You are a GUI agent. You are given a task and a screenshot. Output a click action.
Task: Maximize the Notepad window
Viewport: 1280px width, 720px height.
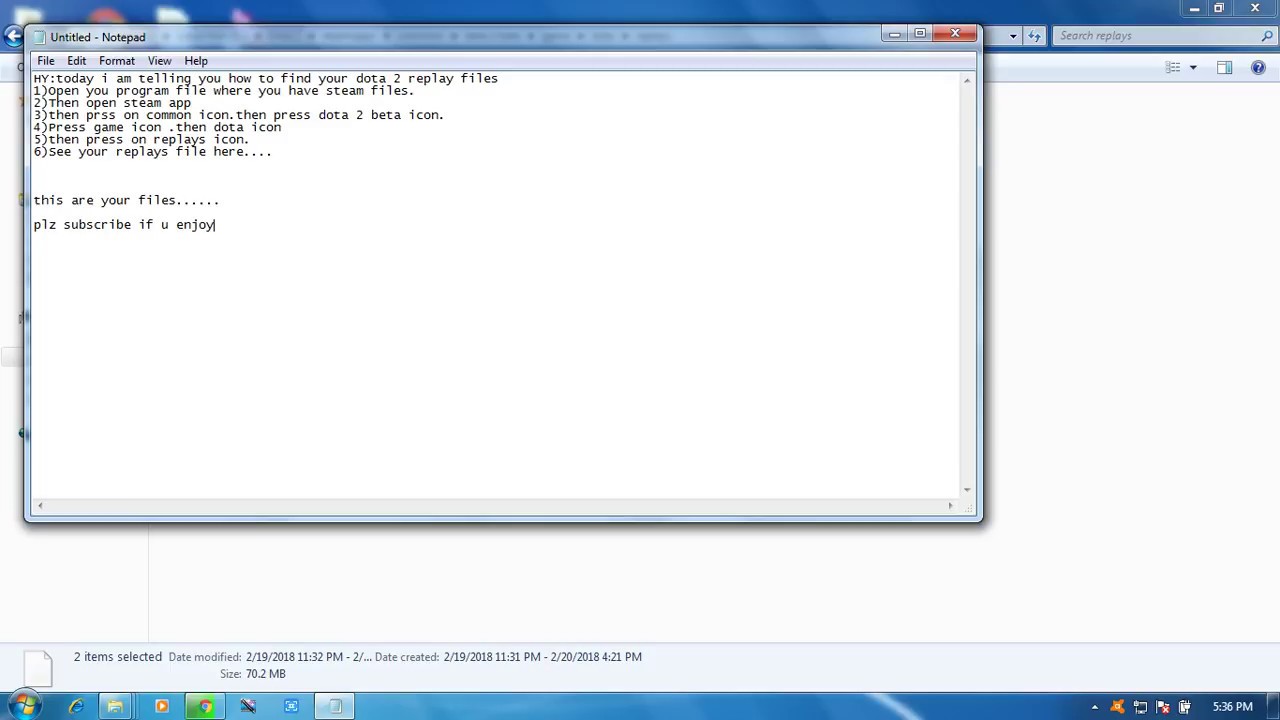pyautogui.click(x=920, y=34)
